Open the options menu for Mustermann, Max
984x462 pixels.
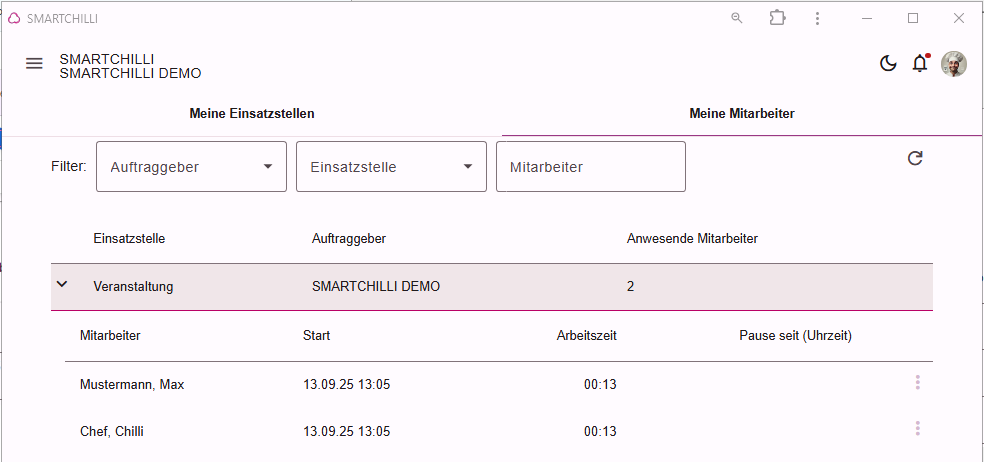[x=917, y=382]
